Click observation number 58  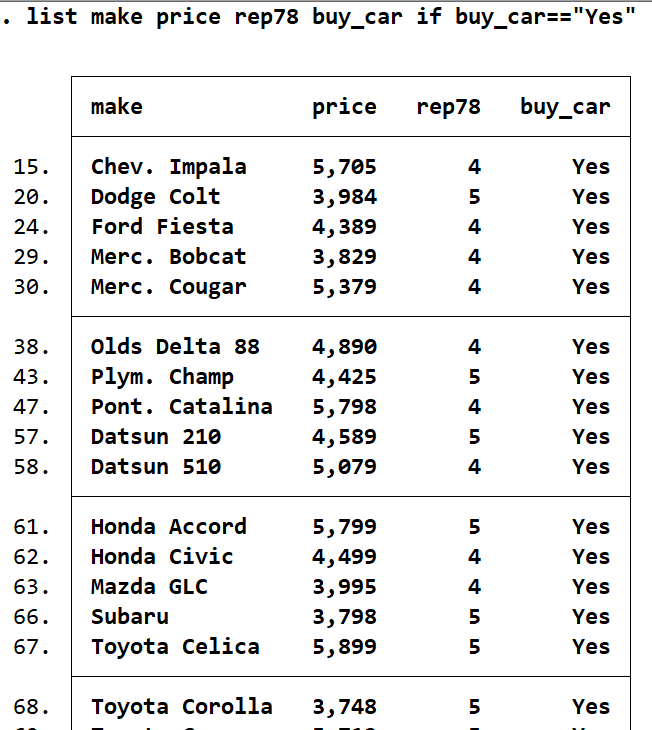point(33,467)
